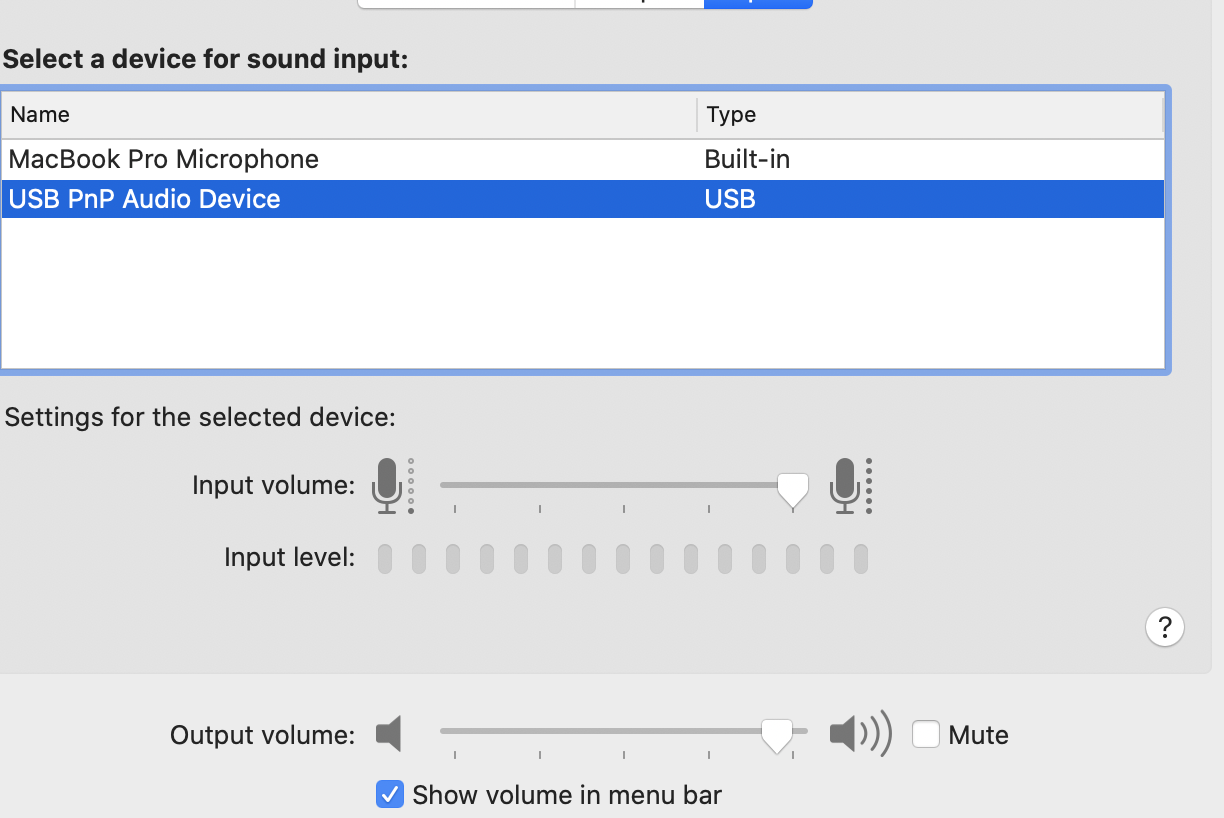Click the large high-gain microphone icon
This screenshot has height=818, width=1224.
[x=845, y=486]
